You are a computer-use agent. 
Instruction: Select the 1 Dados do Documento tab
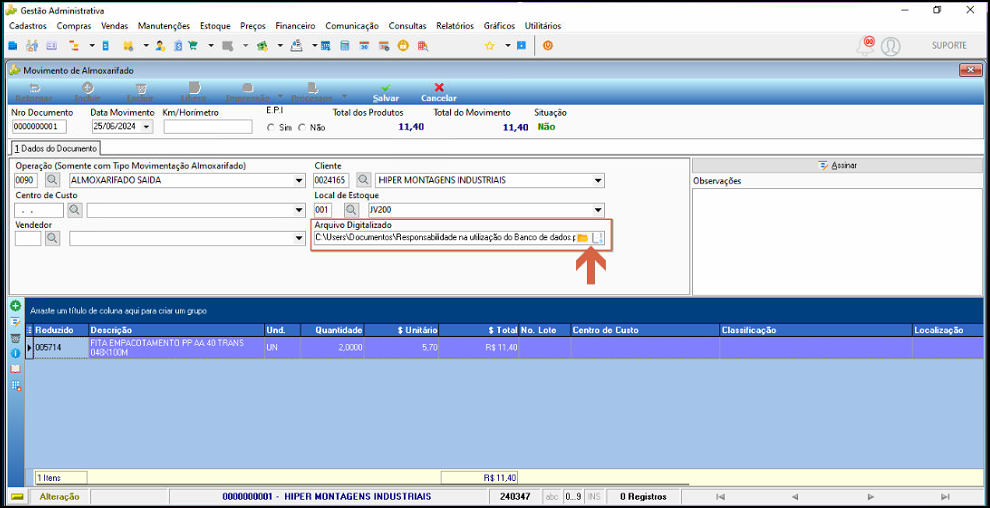point(56,148)
